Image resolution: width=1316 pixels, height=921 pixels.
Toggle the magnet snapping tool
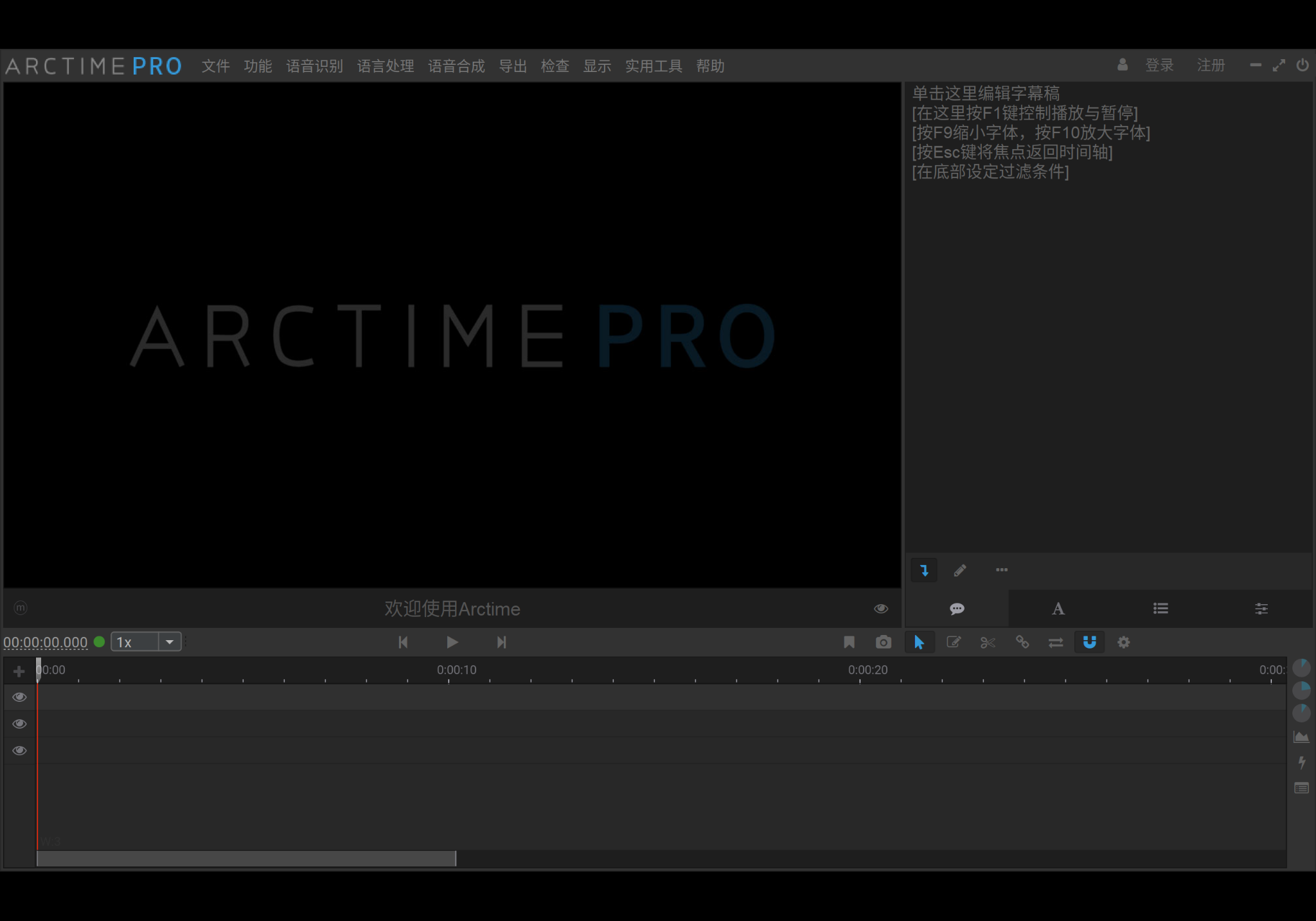click(x=1090, y=642)
